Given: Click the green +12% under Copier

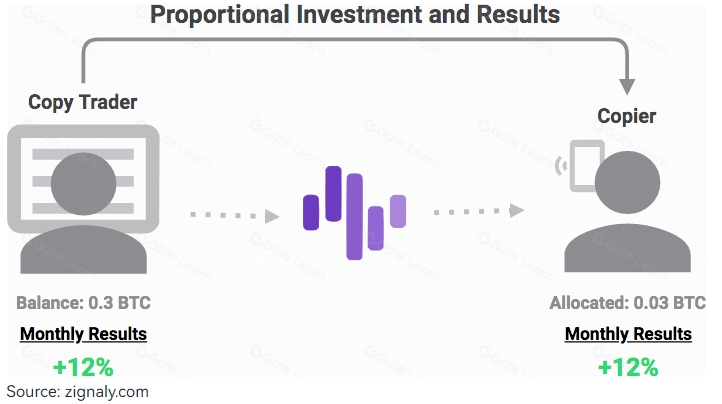Looking at the screenshot, I should click(628, 368).
